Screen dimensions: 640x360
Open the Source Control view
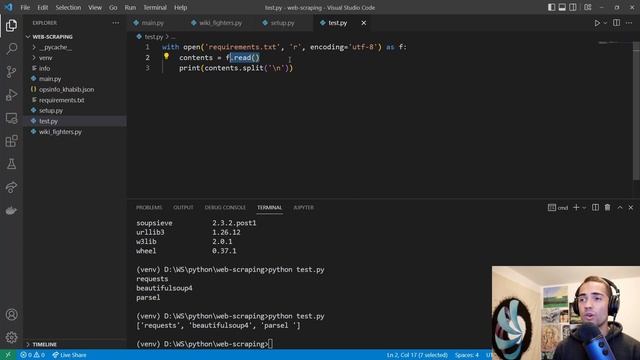click(11, 72)
